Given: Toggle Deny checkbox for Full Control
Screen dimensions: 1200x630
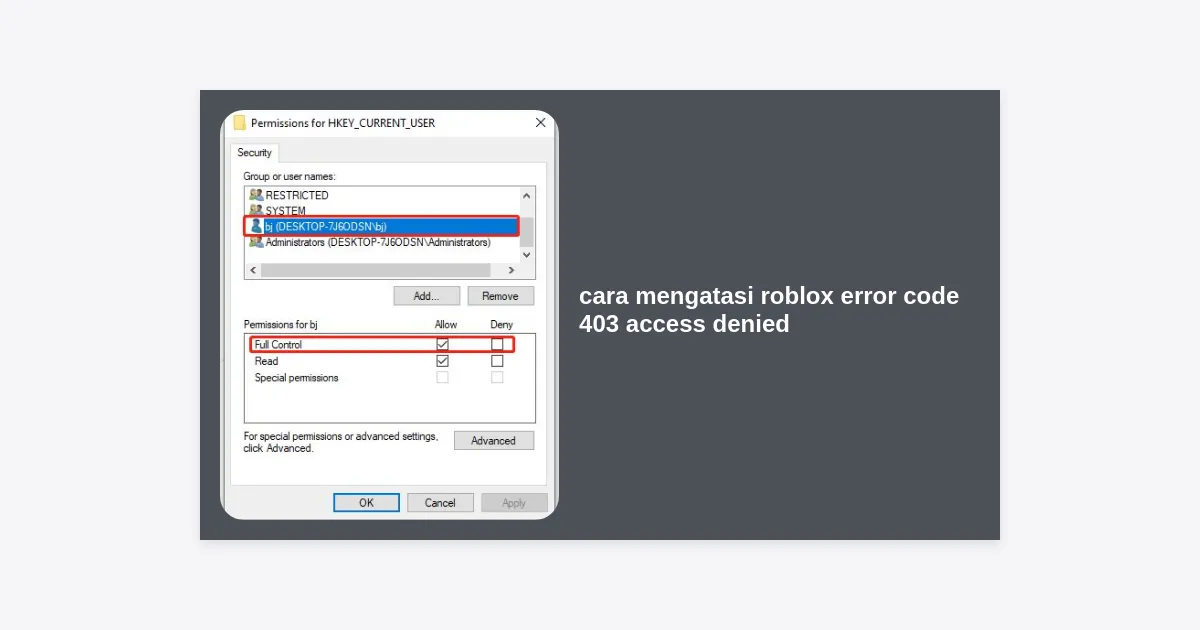Looking at the screenshot, I should point(497,344).
